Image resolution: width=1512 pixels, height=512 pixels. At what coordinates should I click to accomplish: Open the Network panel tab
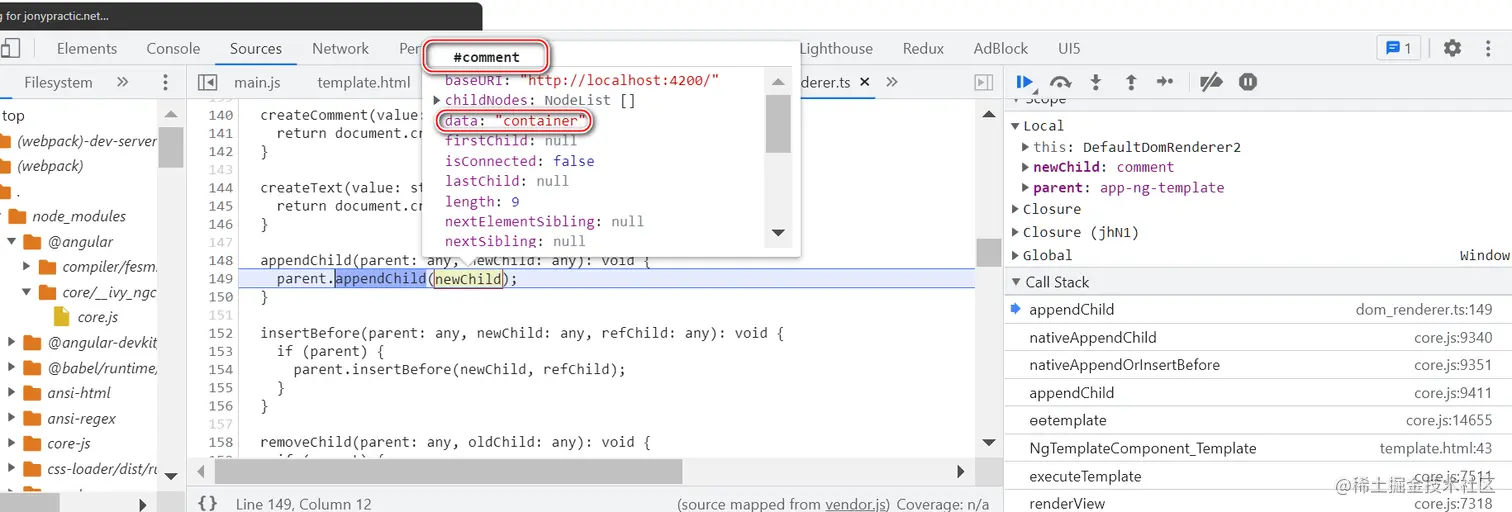point(340,48)
